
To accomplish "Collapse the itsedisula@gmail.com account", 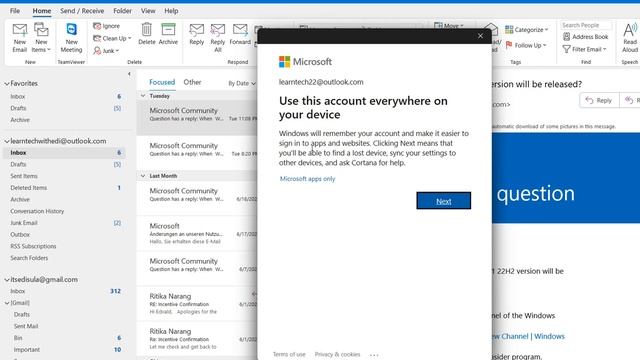I will [x=7, y=280].
